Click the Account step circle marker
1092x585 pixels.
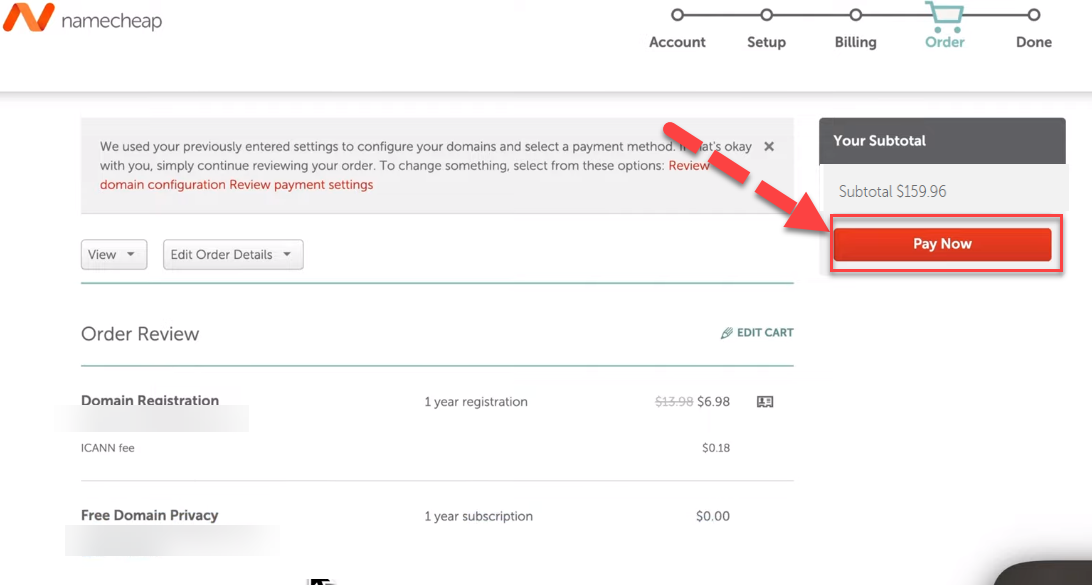pos(677,15)
